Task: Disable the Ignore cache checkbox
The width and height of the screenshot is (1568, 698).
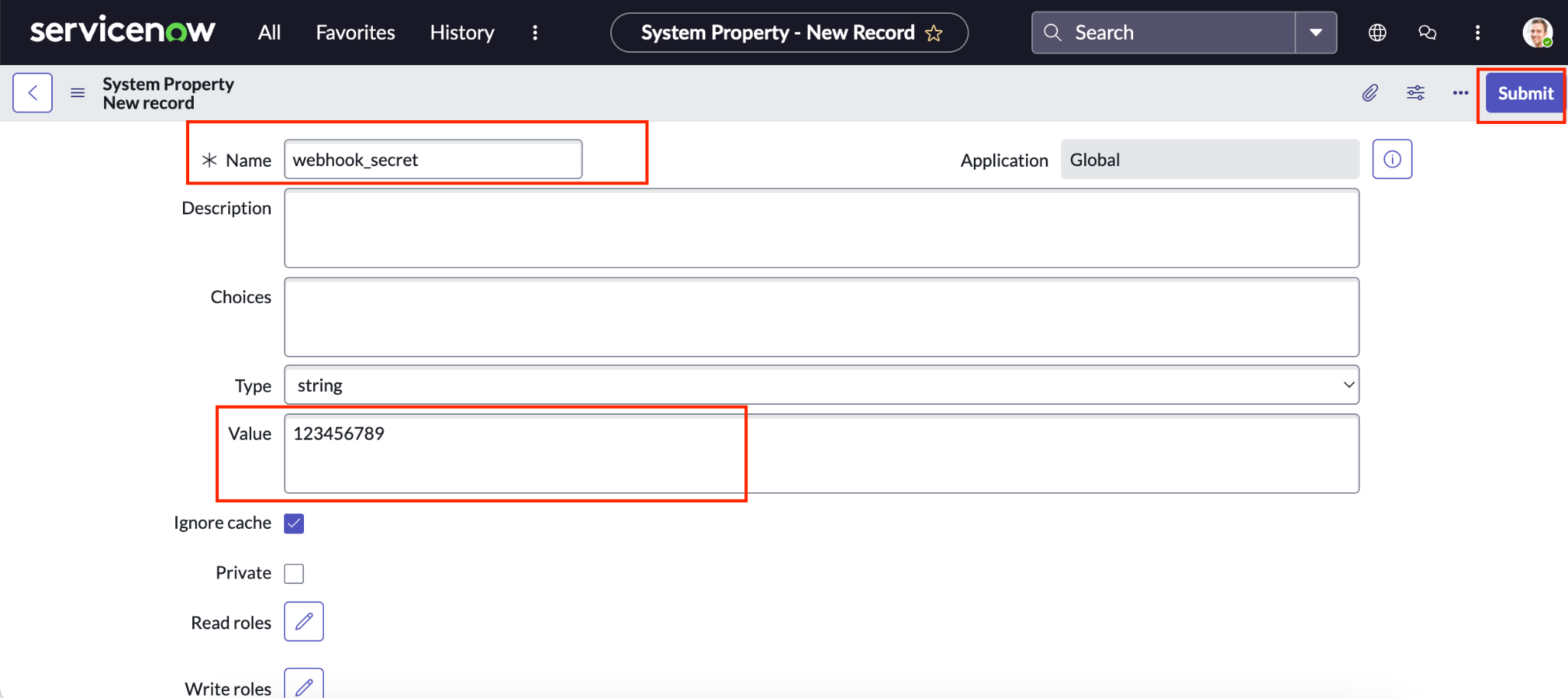Action: click(293, 523)
